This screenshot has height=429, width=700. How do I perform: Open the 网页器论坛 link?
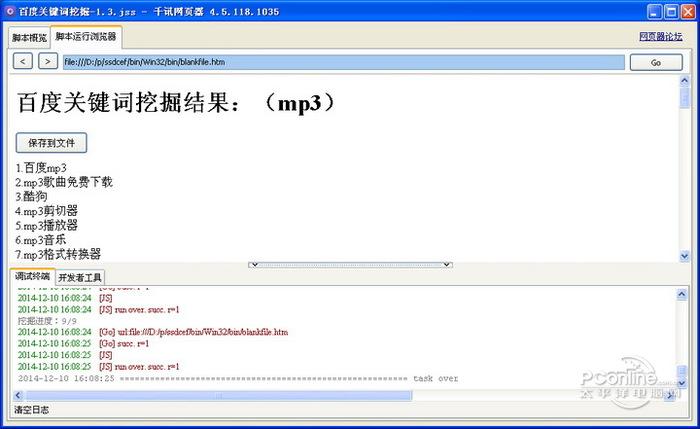[x=660, y=37]
